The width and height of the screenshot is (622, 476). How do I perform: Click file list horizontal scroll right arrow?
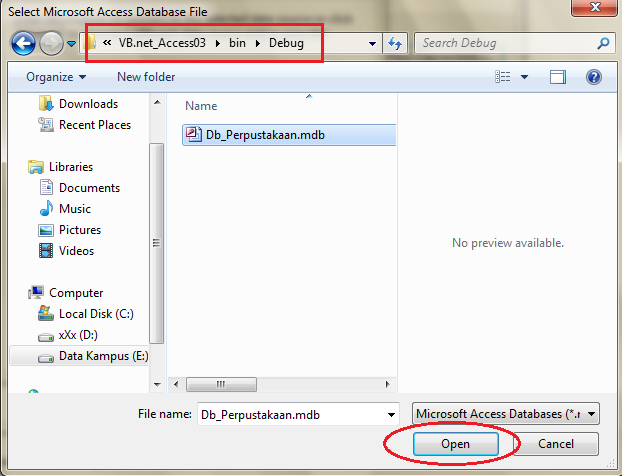[388, 384]
